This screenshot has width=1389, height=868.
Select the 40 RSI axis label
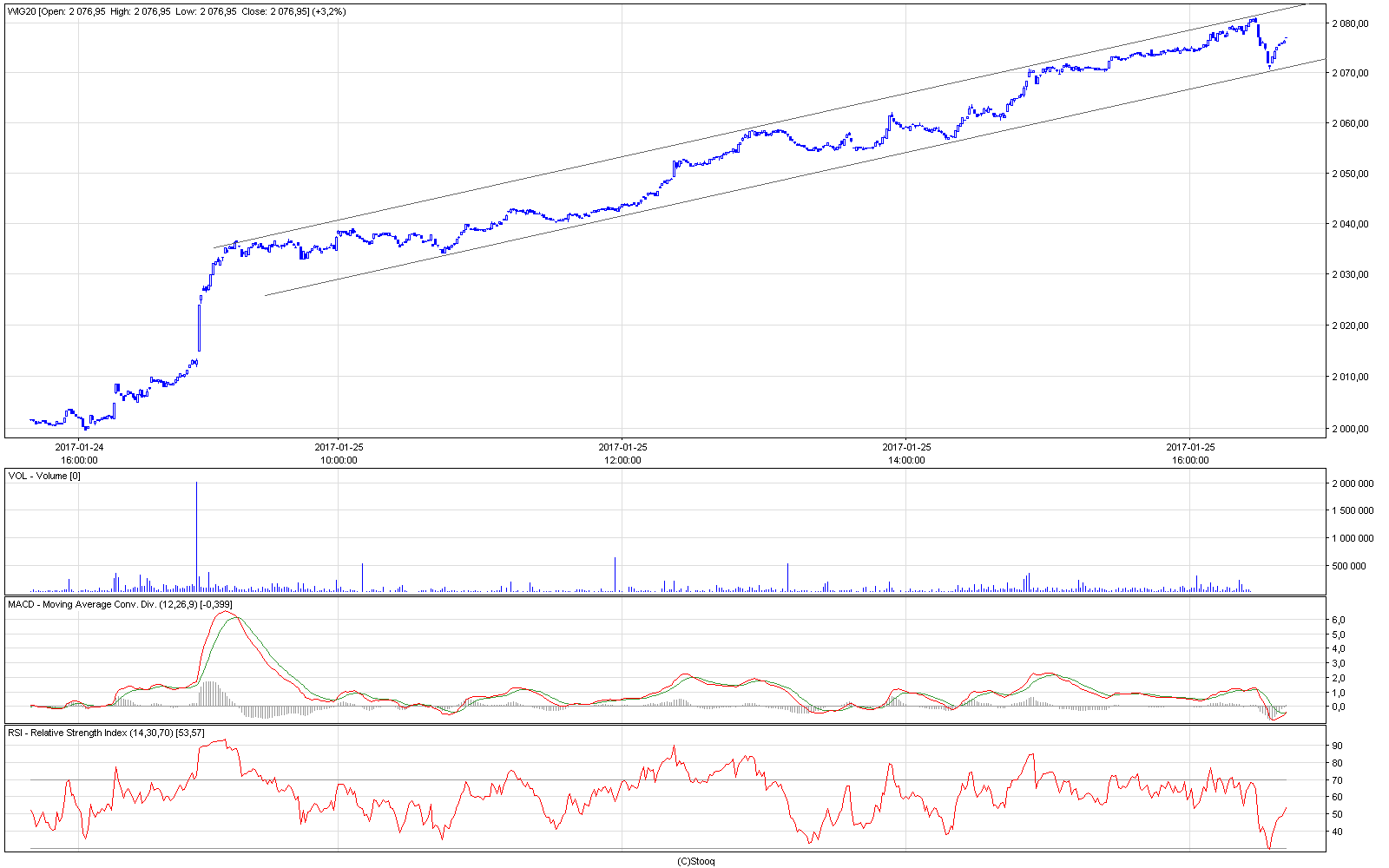(1337, 832)
